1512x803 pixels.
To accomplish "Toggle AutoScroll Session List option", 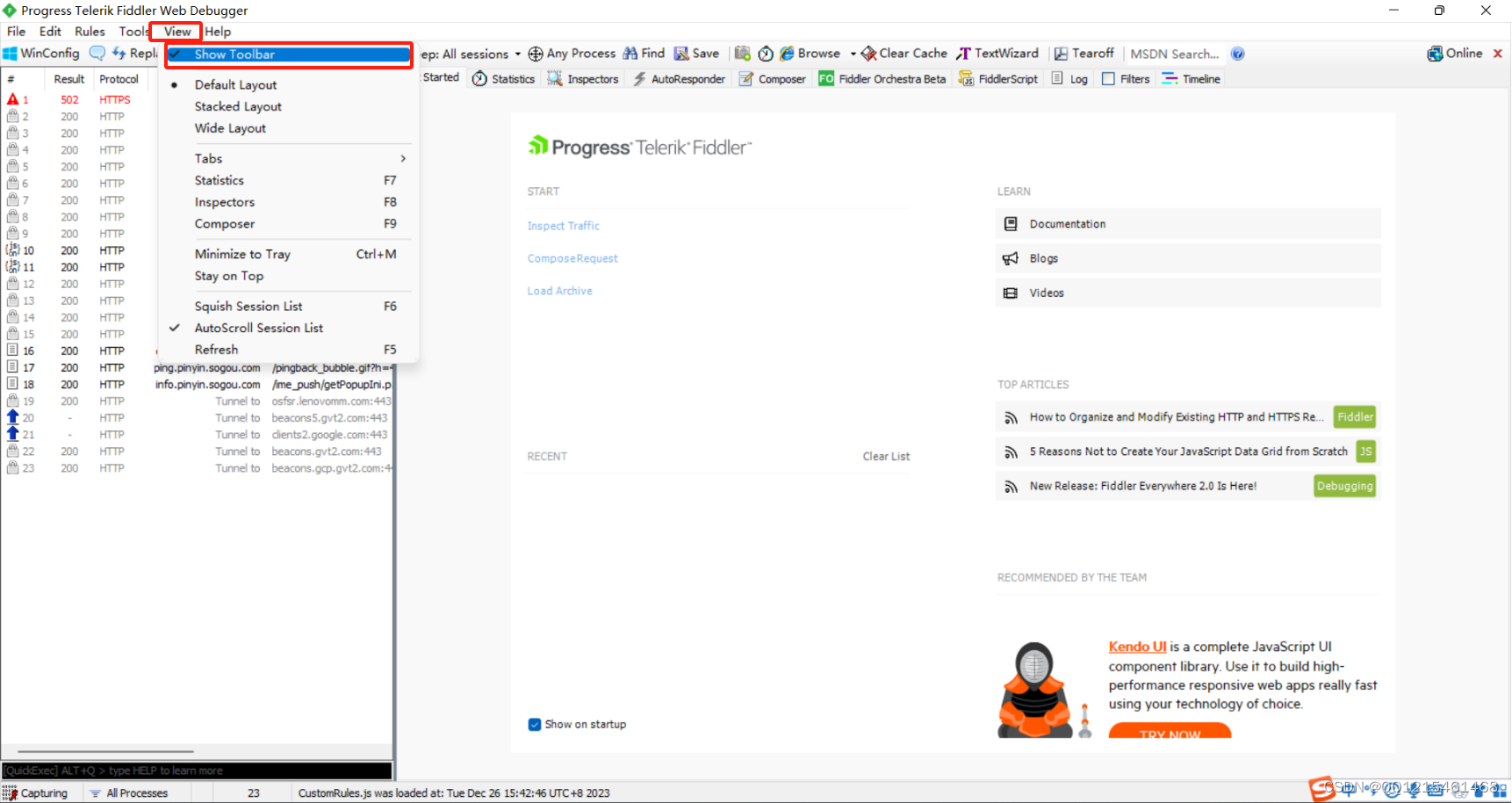I will point(289,328).
